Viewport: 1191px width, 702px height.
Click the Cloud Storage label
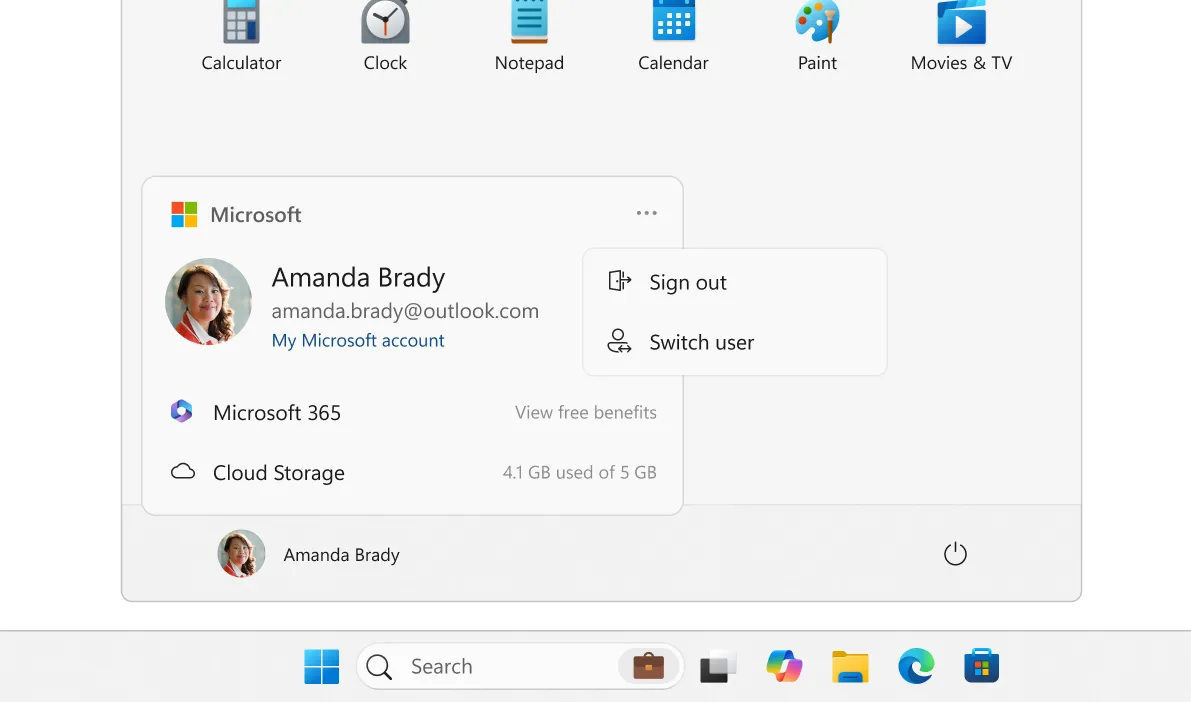(x=279, y=473)
